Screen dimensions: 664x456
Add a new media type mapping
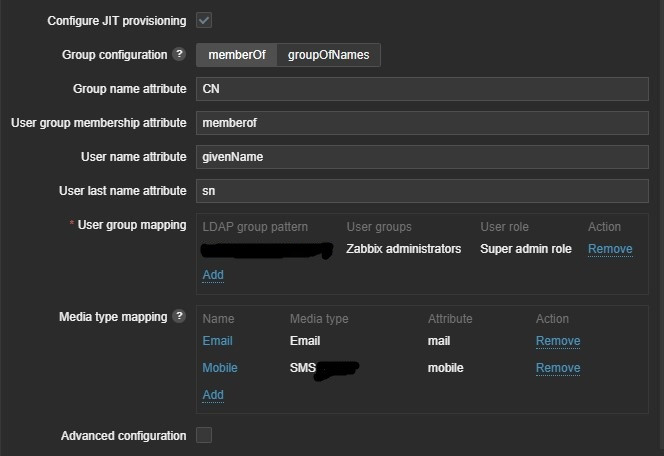click(213, 395)
